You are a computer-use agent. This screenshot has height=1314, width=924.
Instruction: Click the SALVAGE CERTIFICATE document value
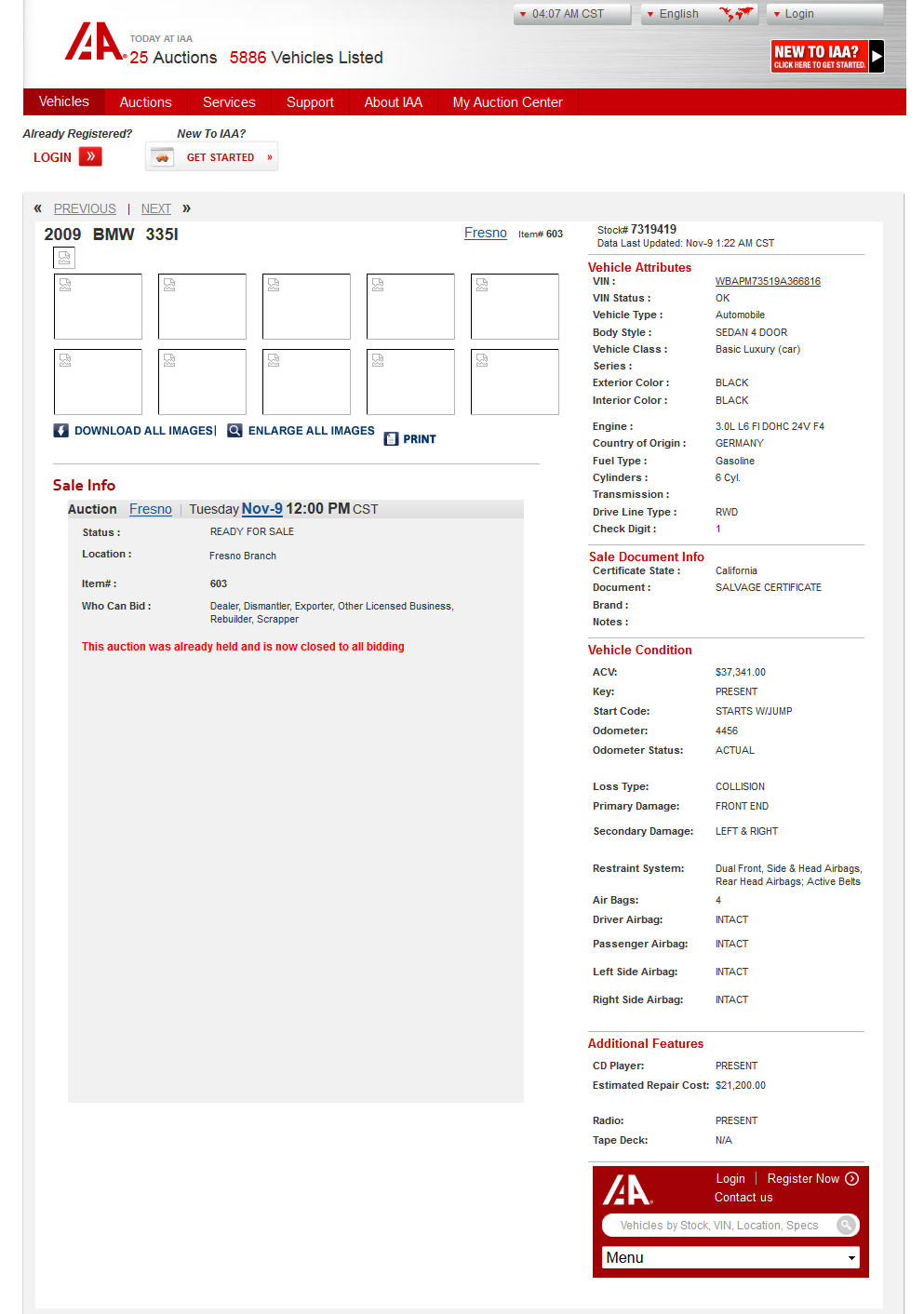click(x=769, y=587)
